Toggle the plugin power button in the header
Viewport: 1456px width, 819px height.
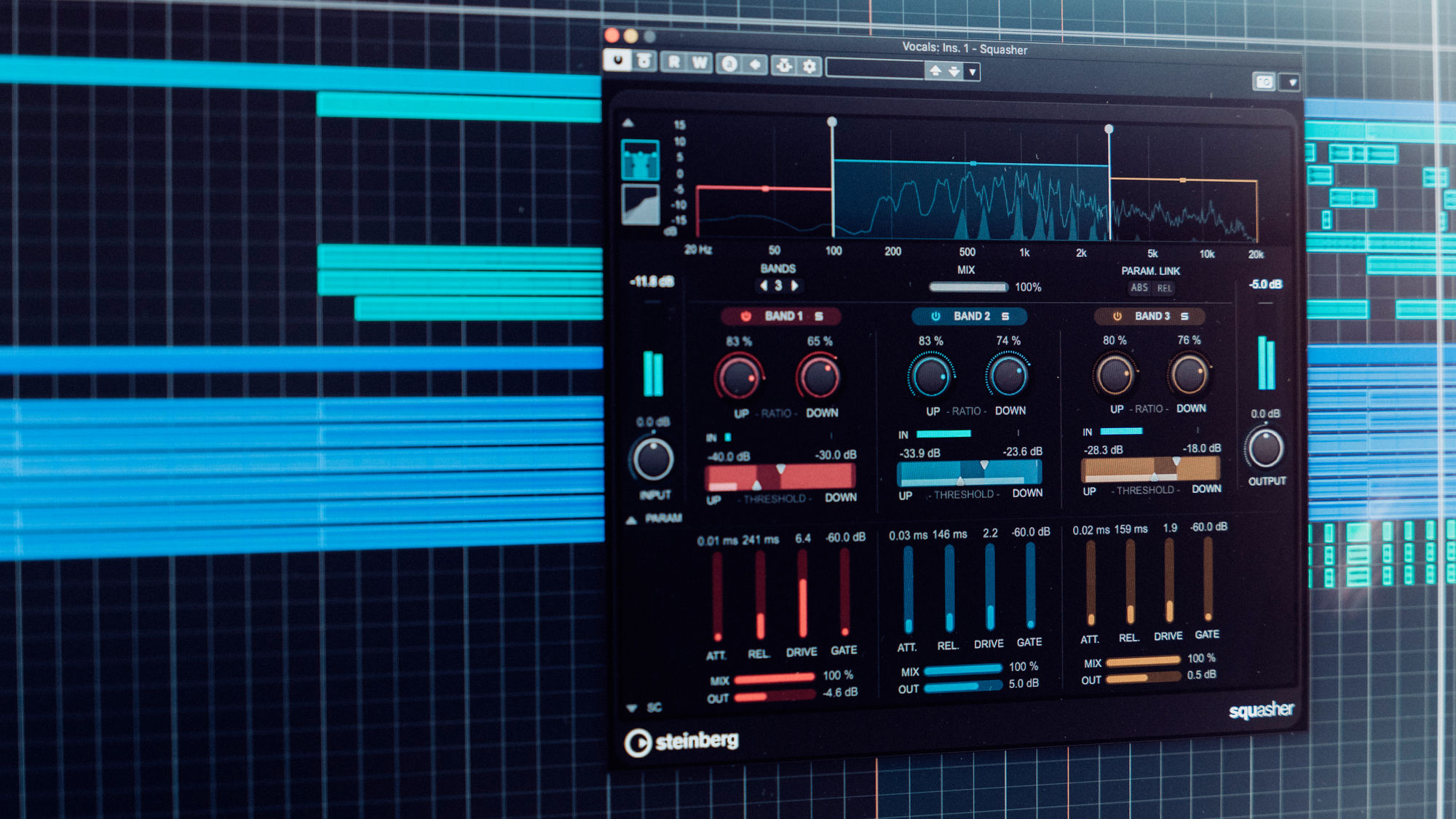tap(617, 60)
